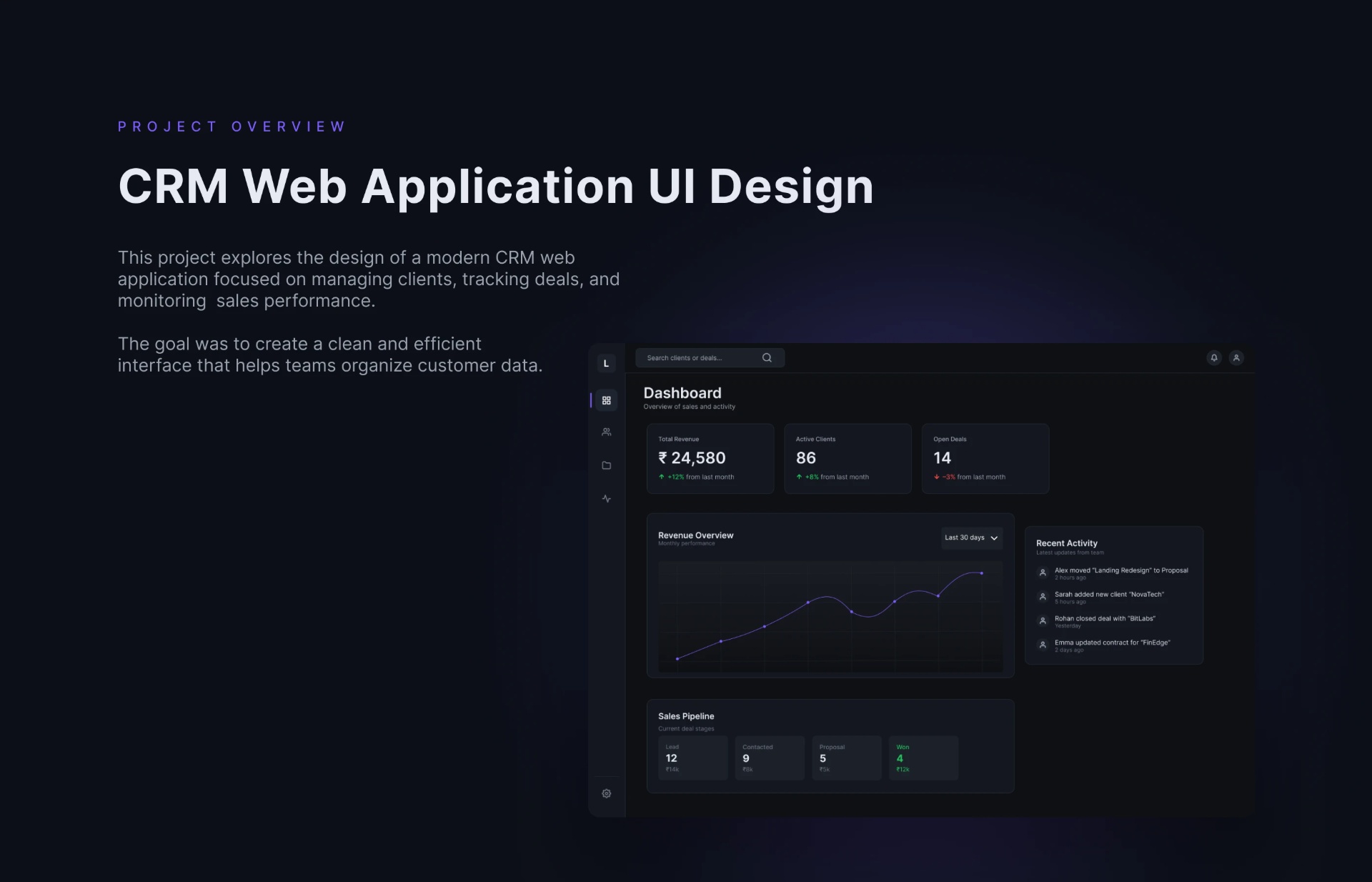
Task: Open the activity pulse icon in sidebar
Action: [607, 499]
